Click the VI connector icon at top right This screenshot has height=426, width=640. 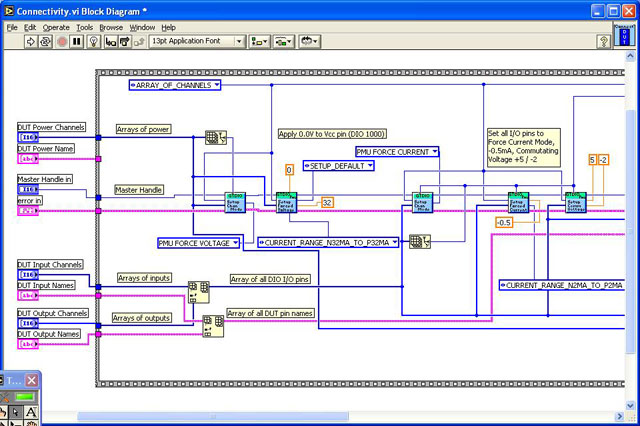[x=624, y=35]
